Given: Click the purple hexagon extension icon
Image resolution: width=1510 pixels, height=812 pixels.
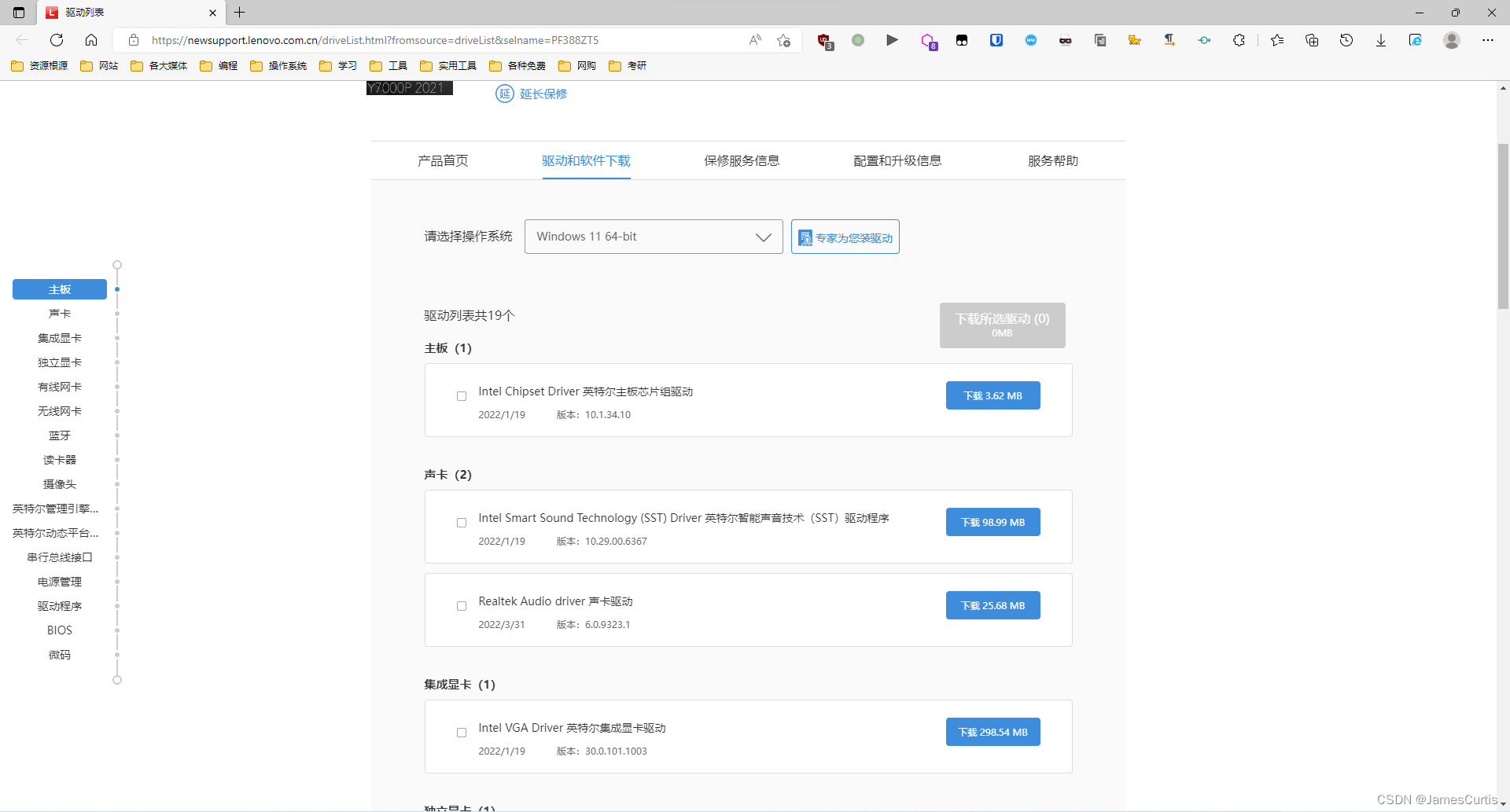Looking at the screenshot, I should 928,41.
